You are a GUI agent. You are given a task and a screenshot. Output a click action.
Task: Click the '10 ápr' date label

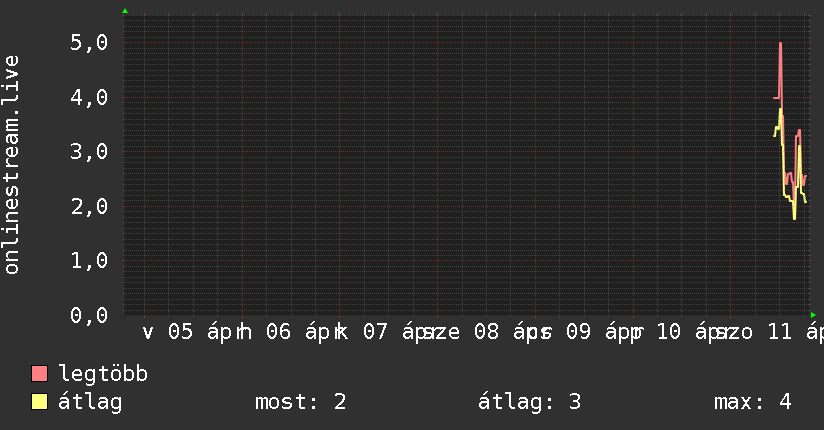pyautogui.click(x=689, y=332)
